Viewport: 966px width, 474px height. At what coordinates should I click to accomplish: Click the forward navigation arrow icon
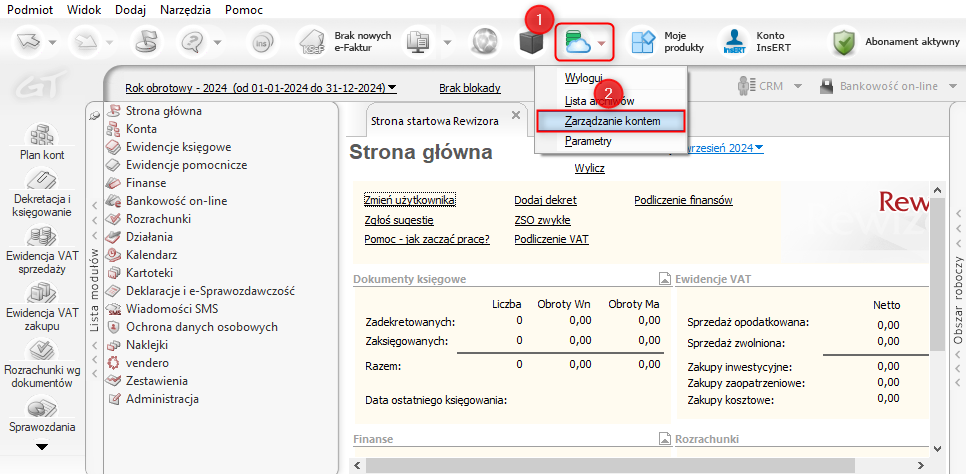86,43
